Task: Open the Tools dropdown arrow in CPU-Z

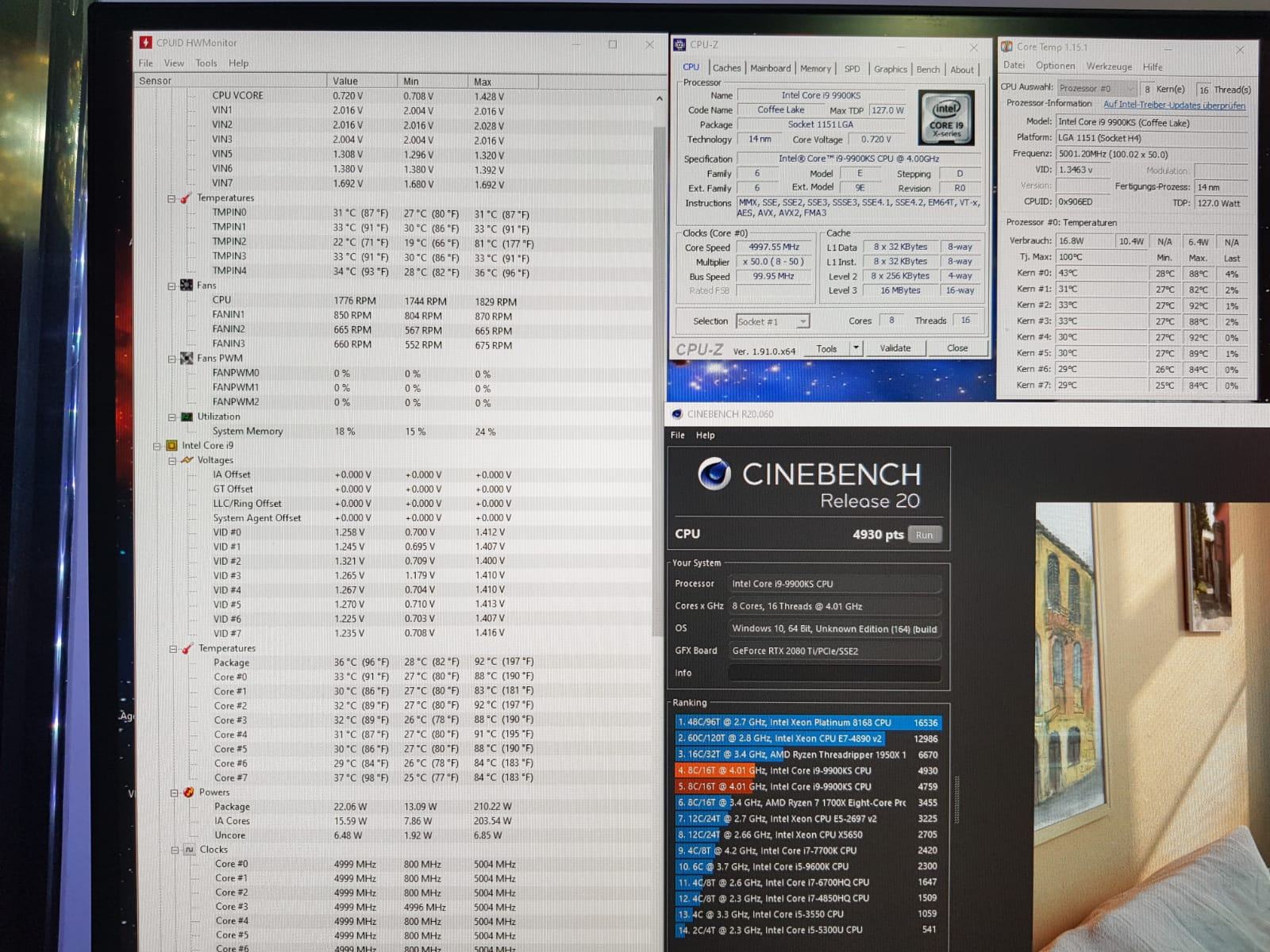Action: tap(856, 348)
